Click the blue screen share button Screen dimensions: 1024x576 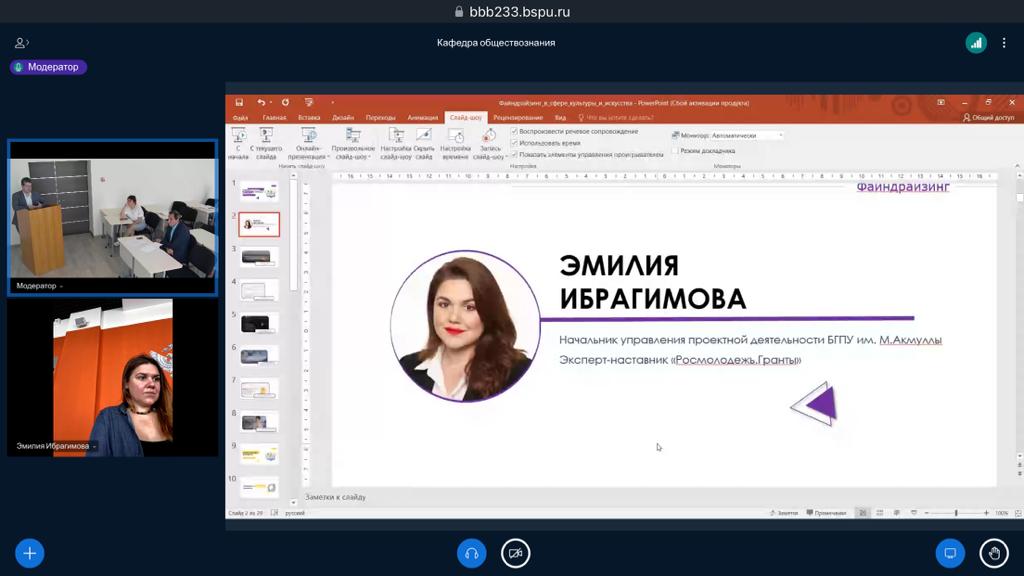coord(950,553)
